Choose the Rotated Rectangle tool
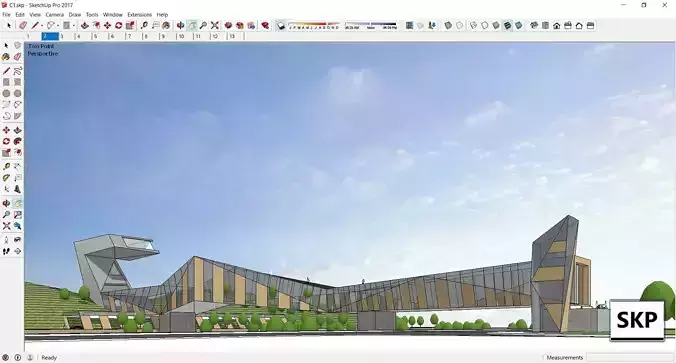Screen dimensions: 676x363 click(17, 82)
